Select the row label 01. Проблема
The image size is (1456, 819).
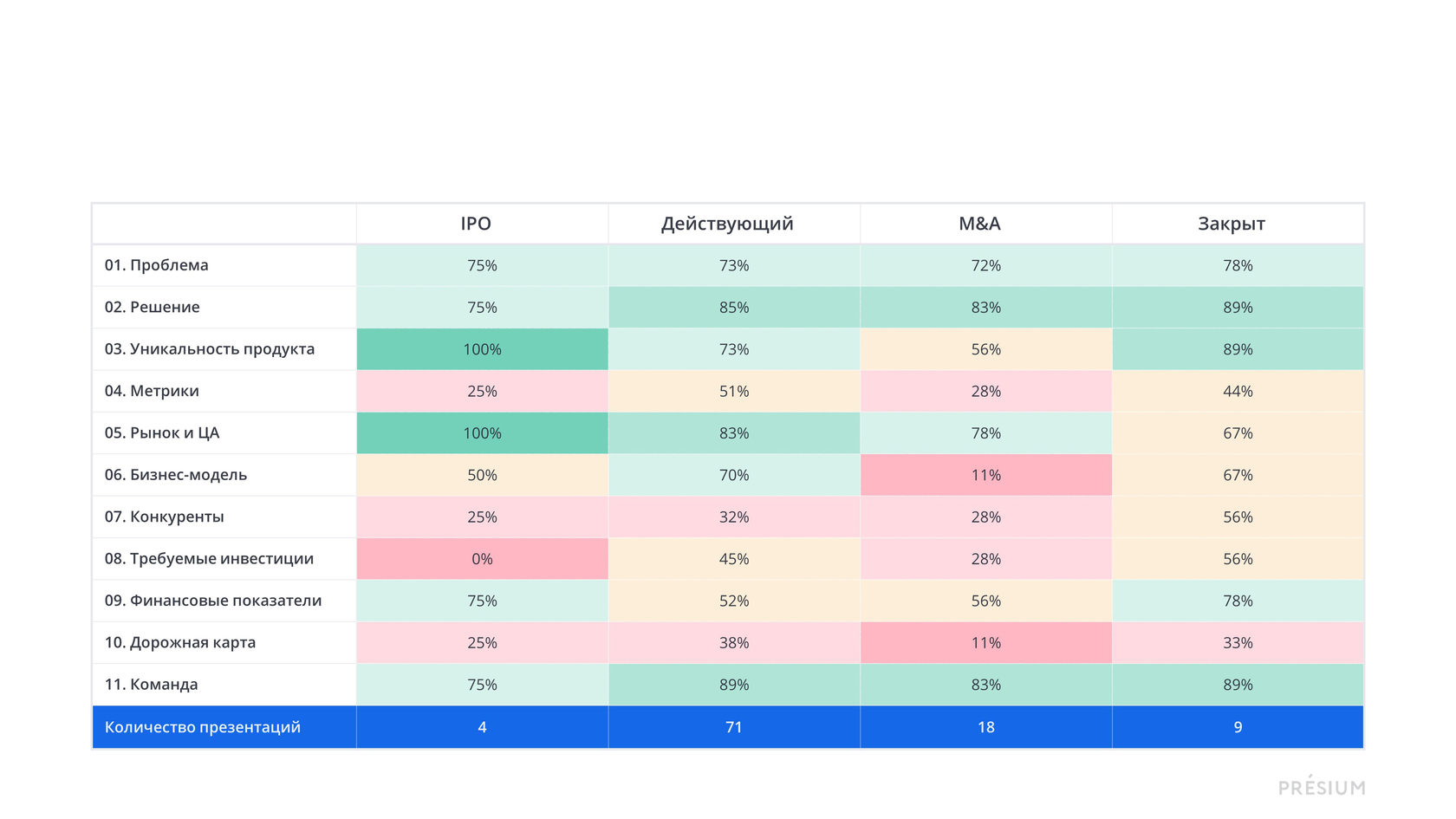click(x=157, y=265)
